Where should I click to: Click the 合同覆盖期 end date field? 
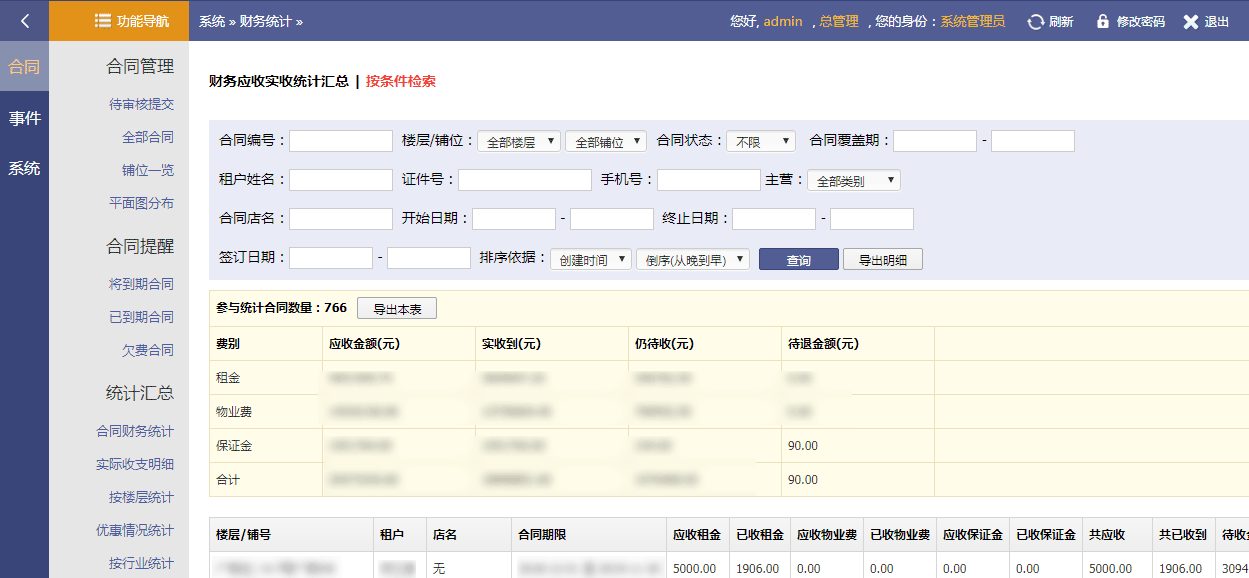(x=1033, y=141)
